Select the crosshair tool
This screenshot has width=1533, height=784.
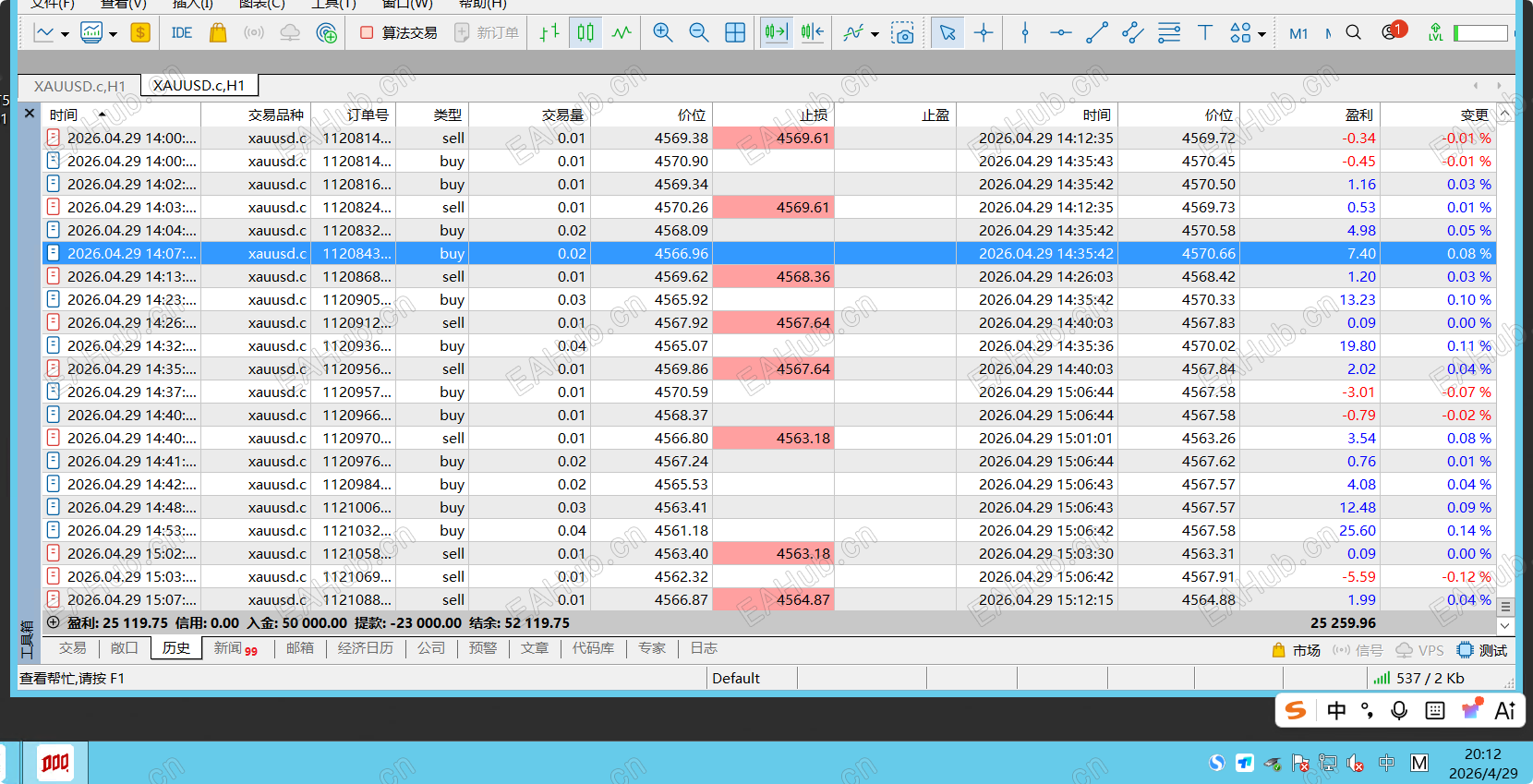point(984,33)
